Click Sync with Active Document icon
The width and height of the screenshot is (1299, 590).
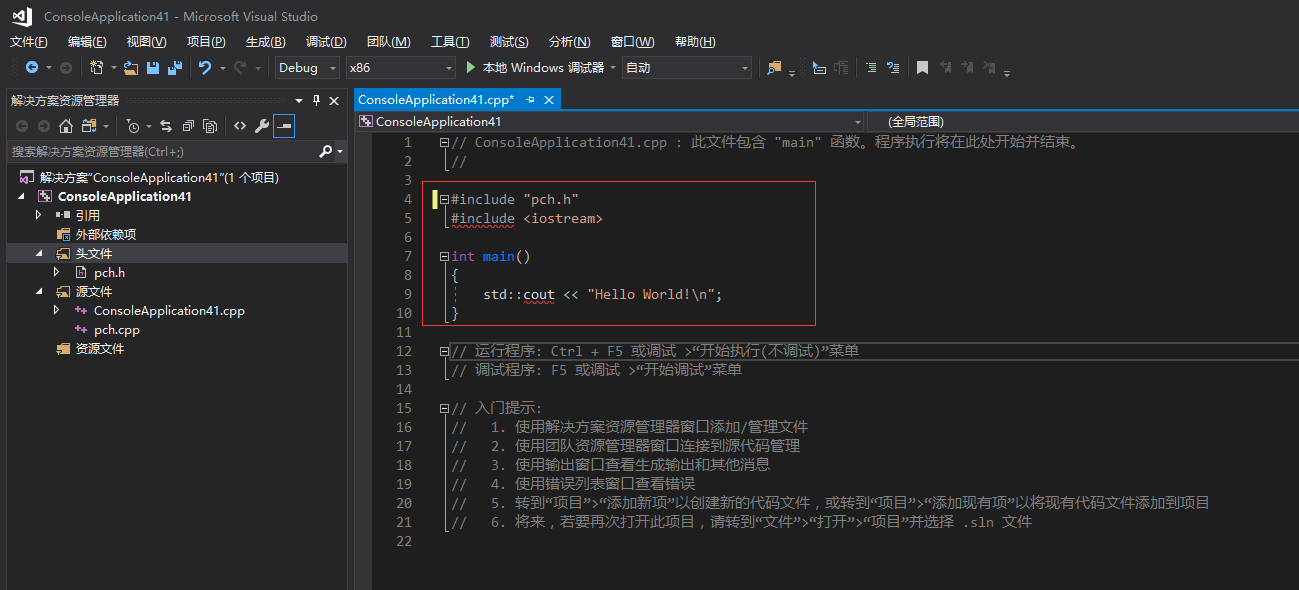point(166,126)
